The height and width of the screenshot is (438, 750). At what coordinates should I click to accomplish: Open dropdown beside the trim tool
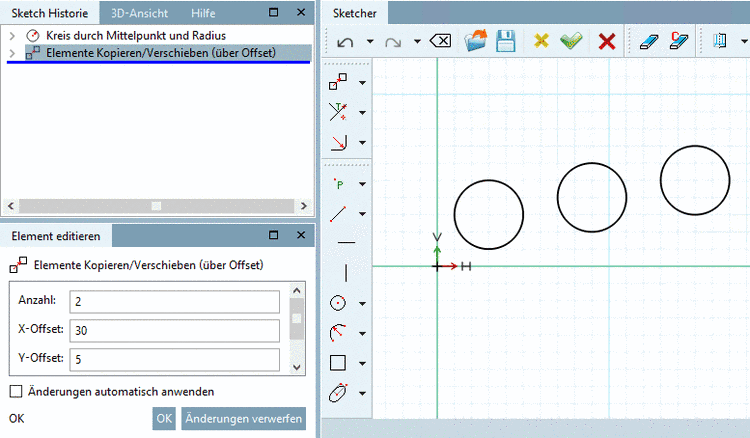click(x=363, y=113)
